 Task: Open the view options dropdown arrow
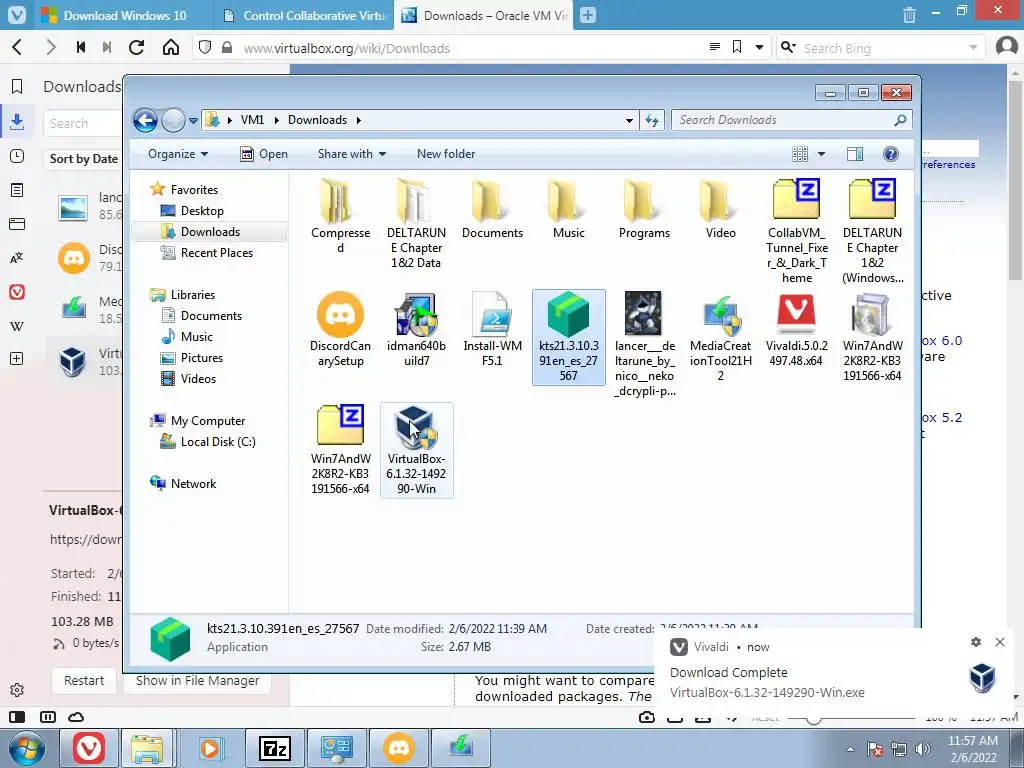[822, 154]
